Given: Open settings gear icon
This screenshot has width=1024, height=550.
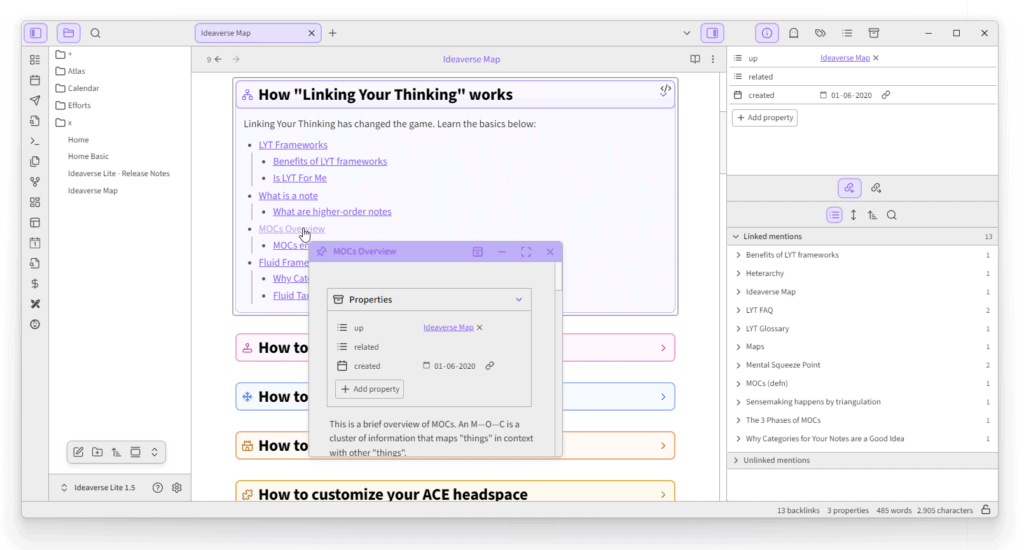Looking at the screenshot, I should click(x=177, y=487).
